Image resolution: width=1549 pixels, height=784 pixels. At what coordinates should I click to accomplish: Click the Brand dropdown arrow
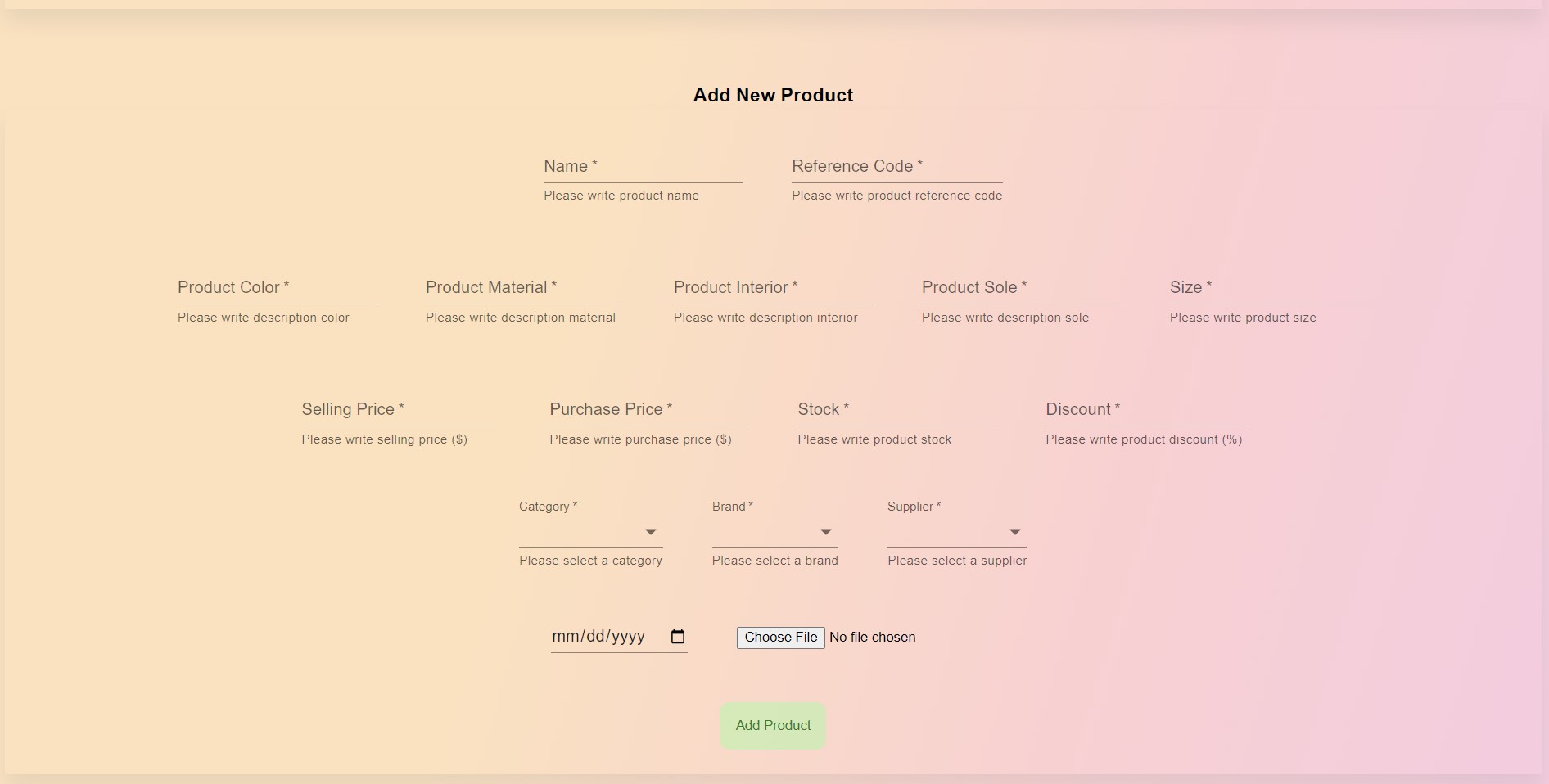coord(826,532)
